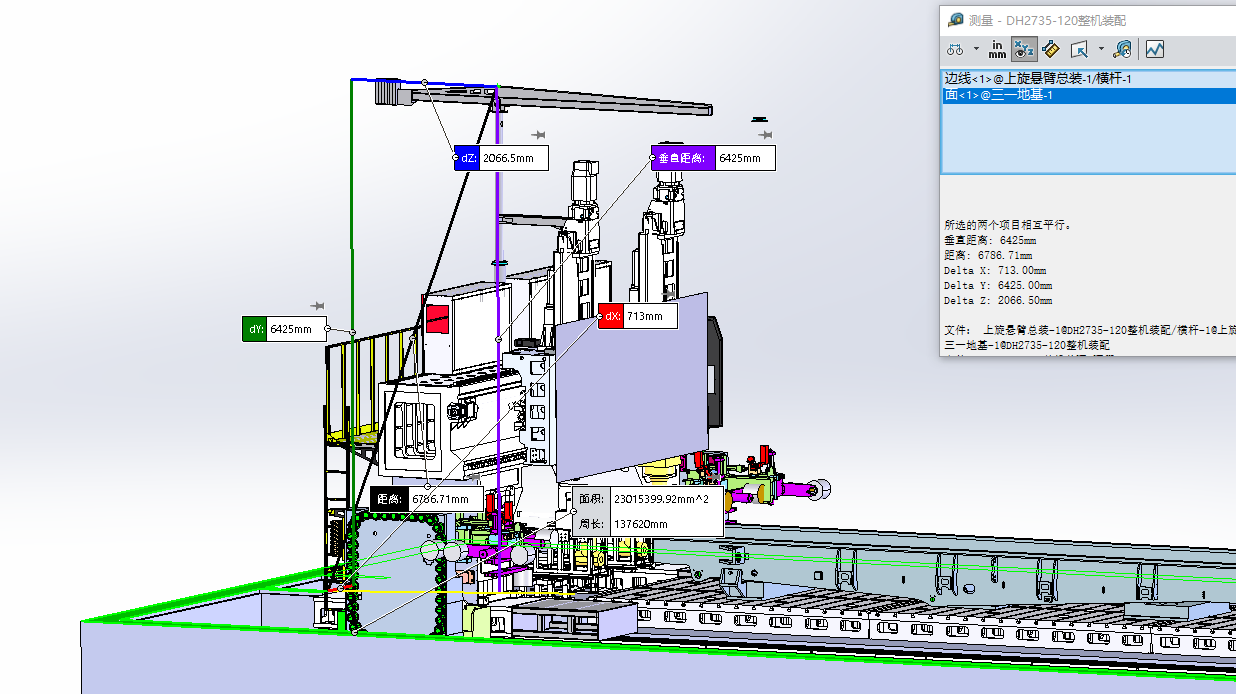Click the pin above the 垂直距离 callout
The height and width of the screenshot is (694, 1236).
765,135
